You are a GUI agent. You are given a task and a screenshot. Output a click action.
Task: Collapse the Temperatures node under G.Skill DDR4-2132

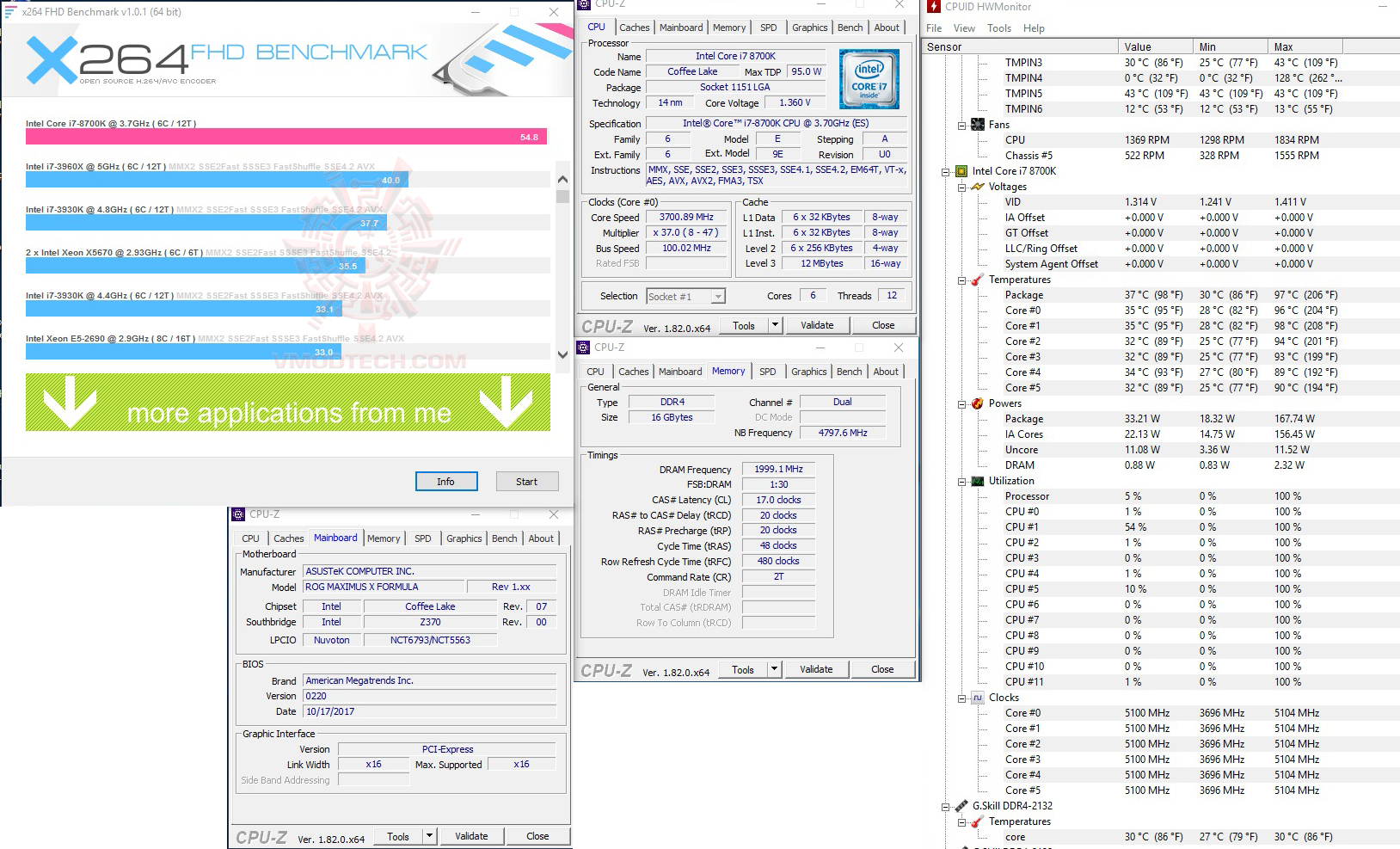pyautogui.click(x=962, y=821)
